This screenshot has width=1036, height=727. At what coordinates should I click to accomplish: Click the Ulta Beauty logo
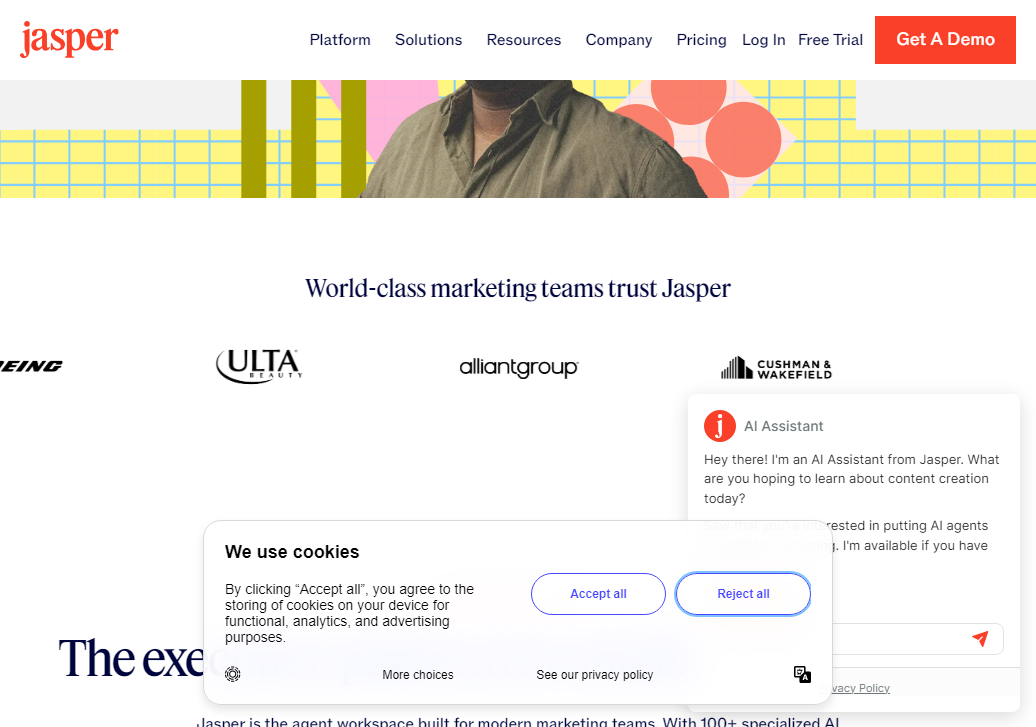260,366
